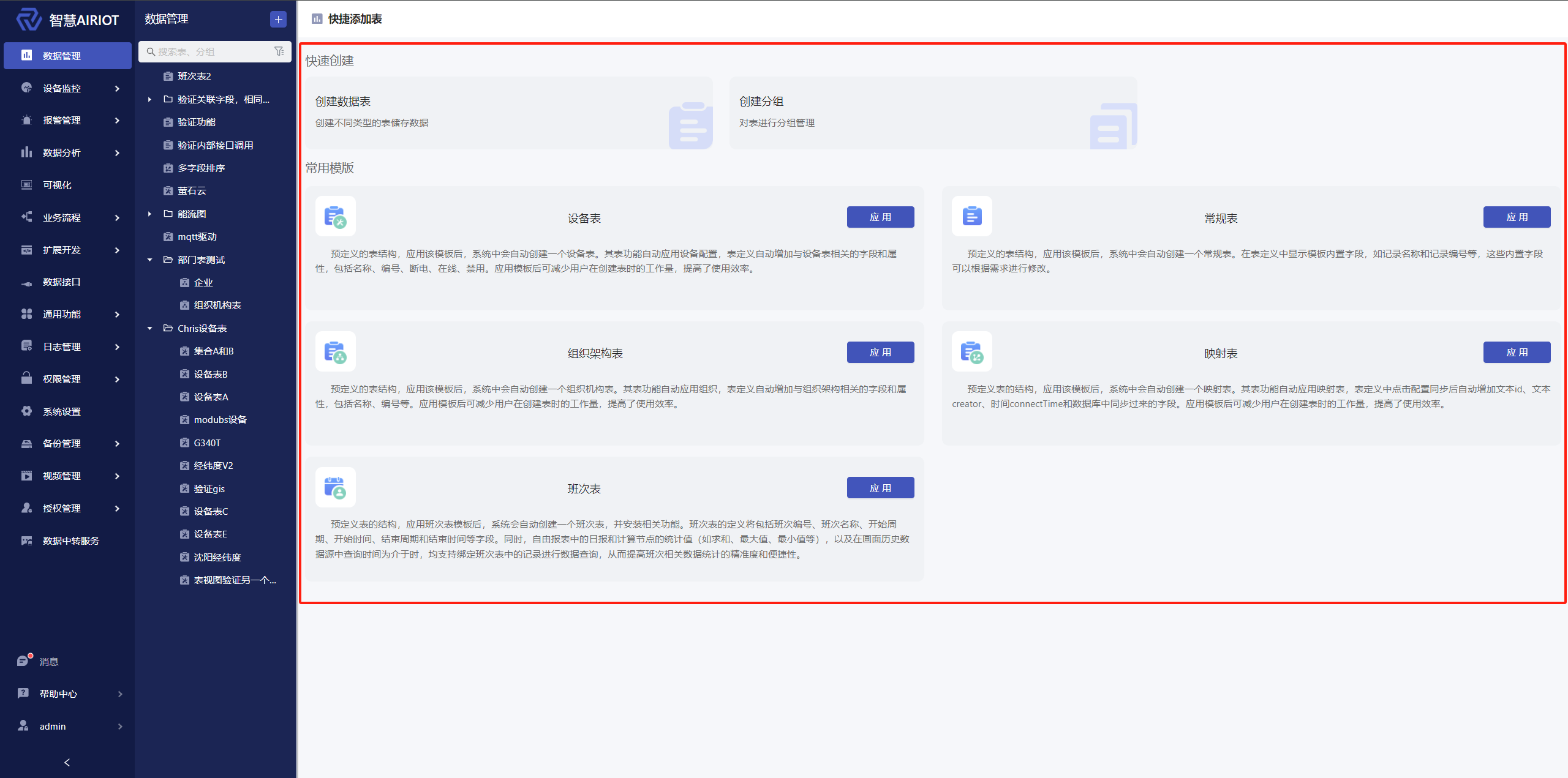Click the 常规表 template icon
Screen dimensions: 1568x778
pos(972,217)
